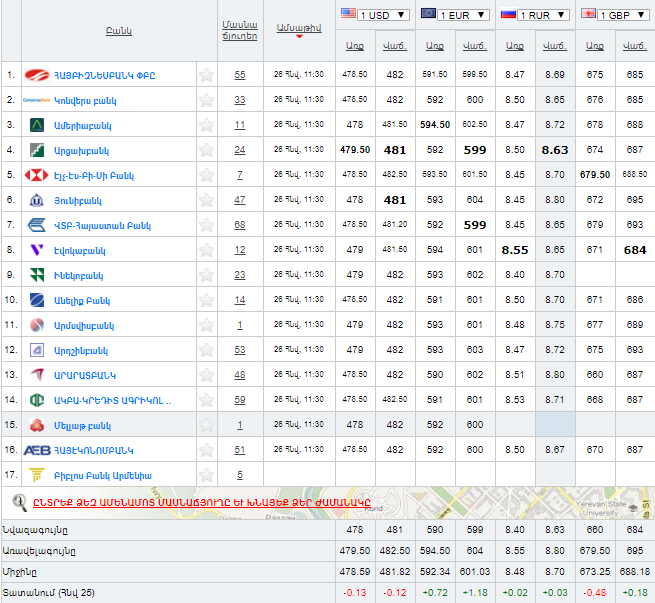Click Արցախբանկ bold RUR sell rate 8.63

tap(555, 150)
